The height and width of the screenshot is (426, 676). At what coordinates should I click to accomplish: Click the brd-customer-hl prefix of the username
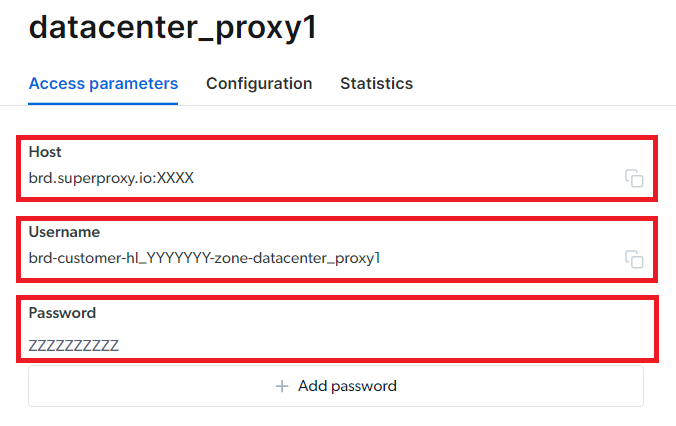[x=84, y=258]
